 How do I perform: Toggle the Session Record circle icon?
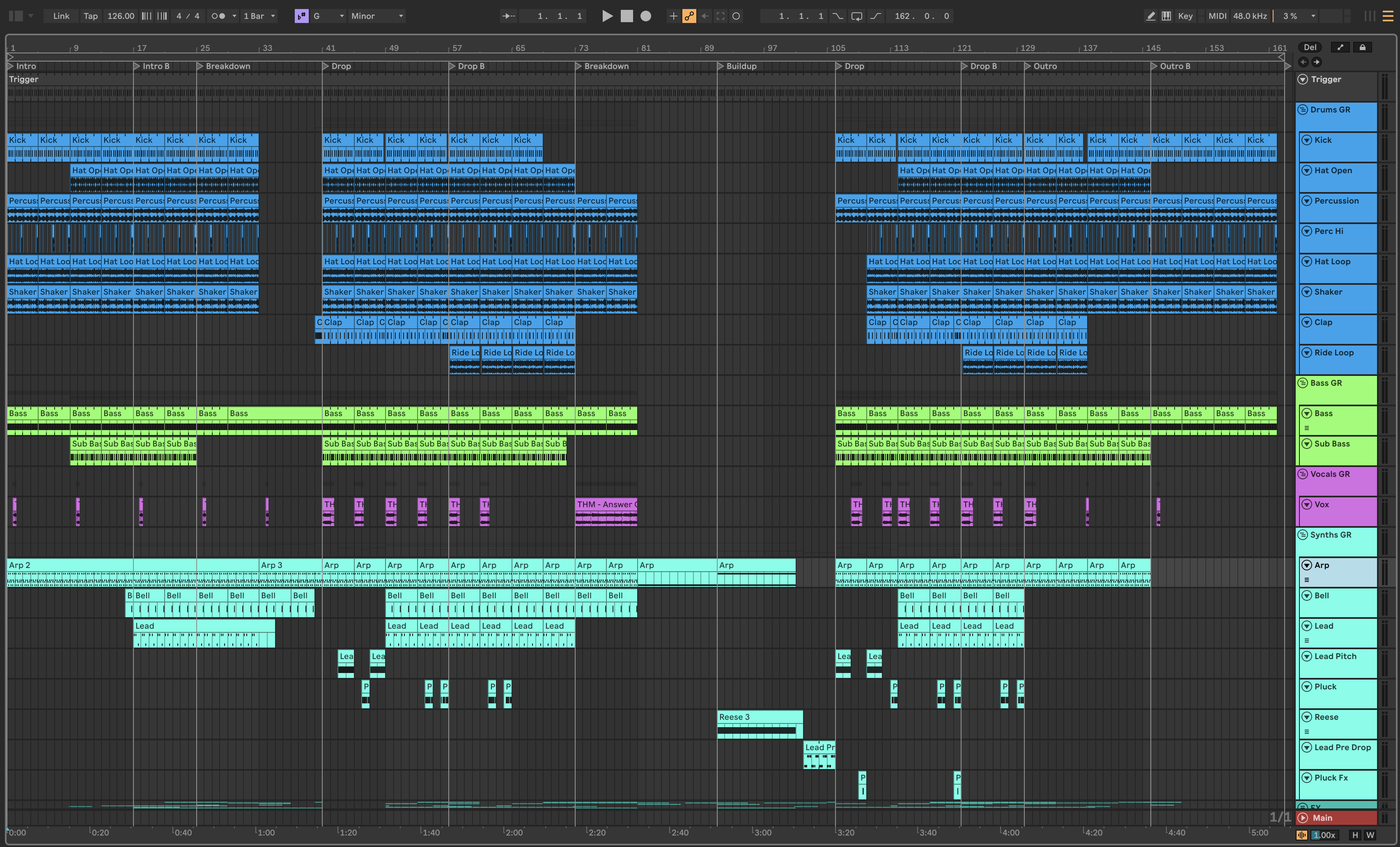click(x=736, y=16)
